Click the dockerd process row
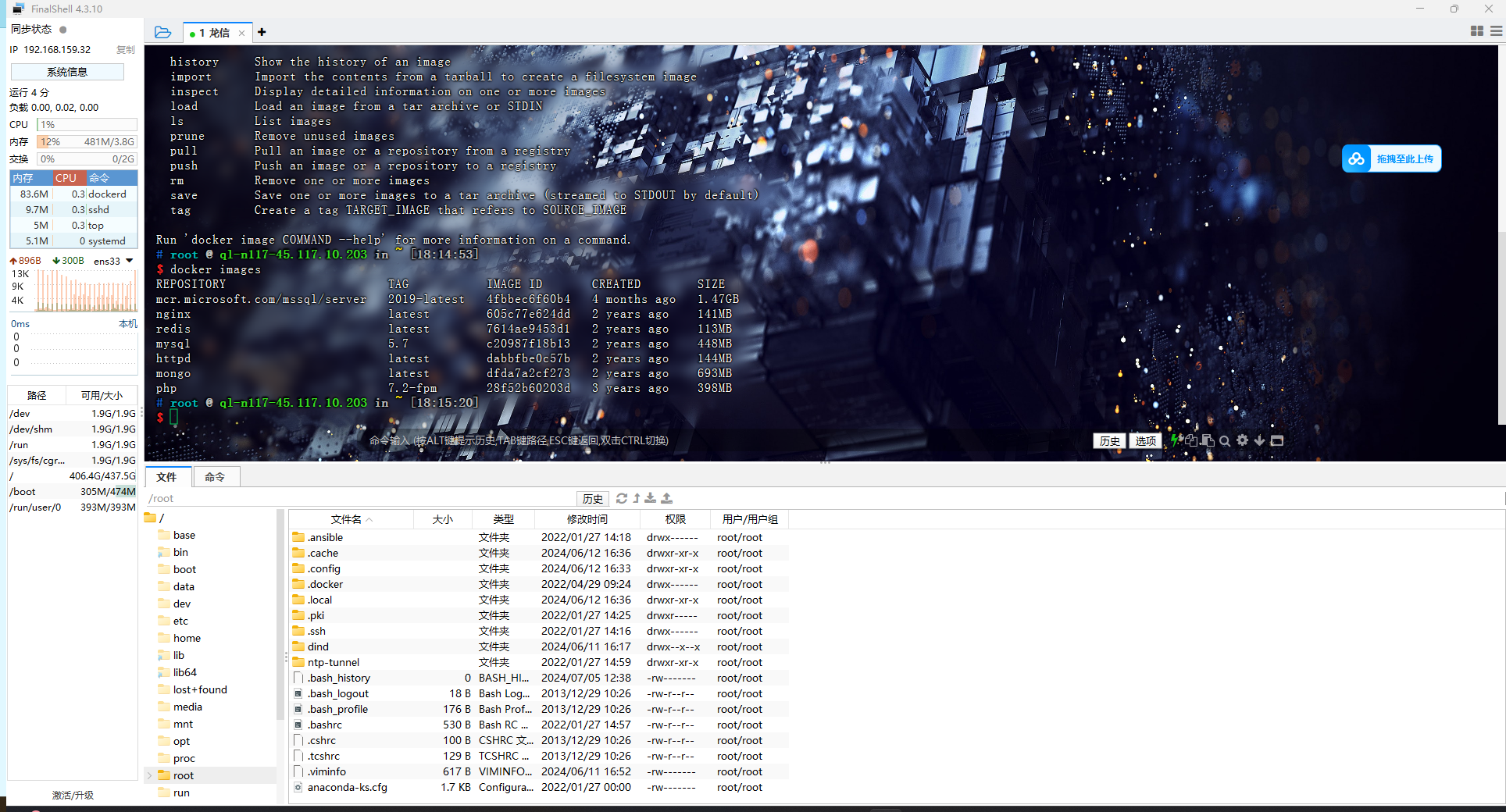 tap(73, 194)
